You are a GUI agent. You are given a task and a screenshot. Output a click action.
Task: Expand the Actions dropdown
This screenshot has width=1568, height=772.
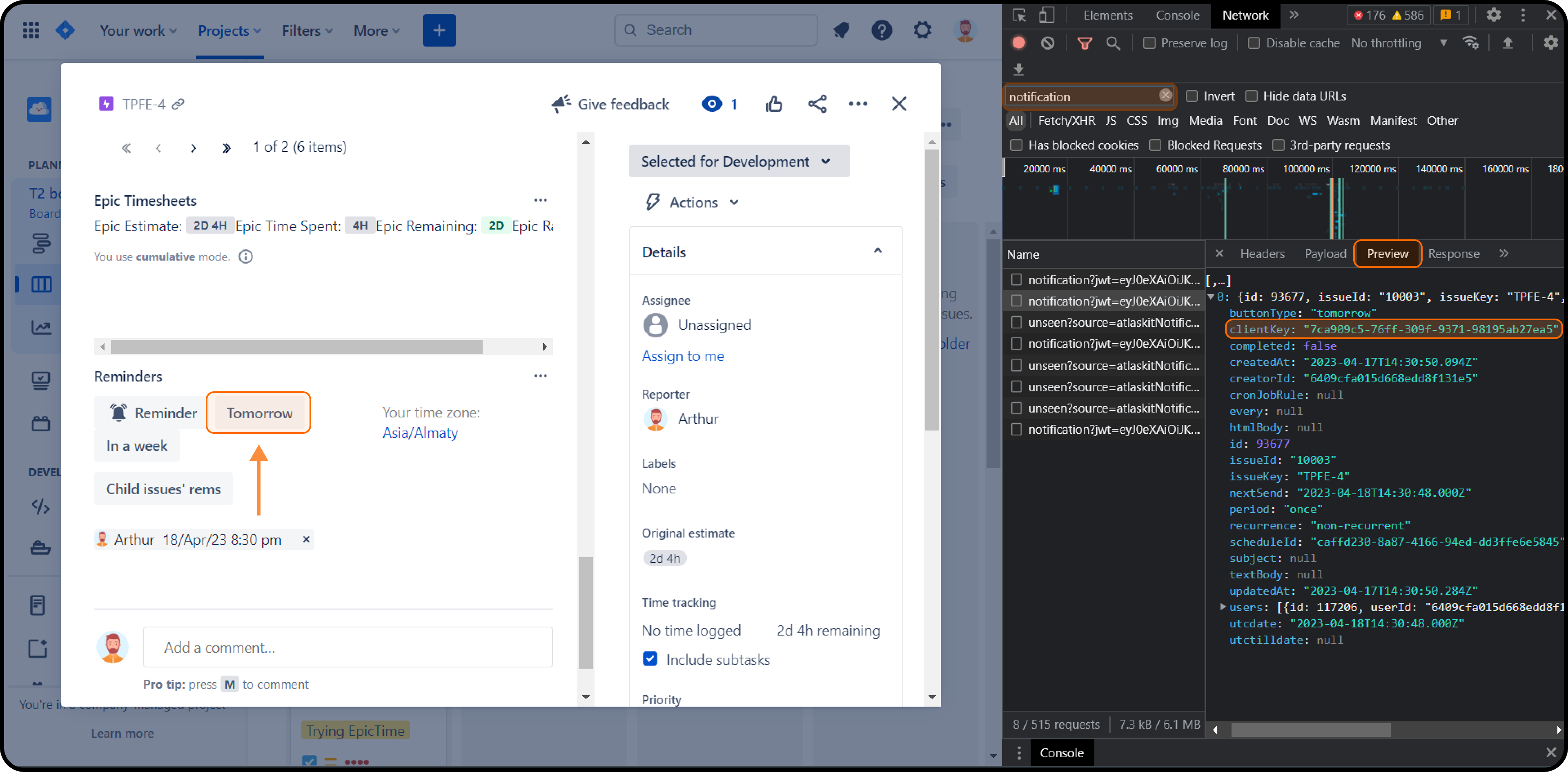[x=693, y=202]
